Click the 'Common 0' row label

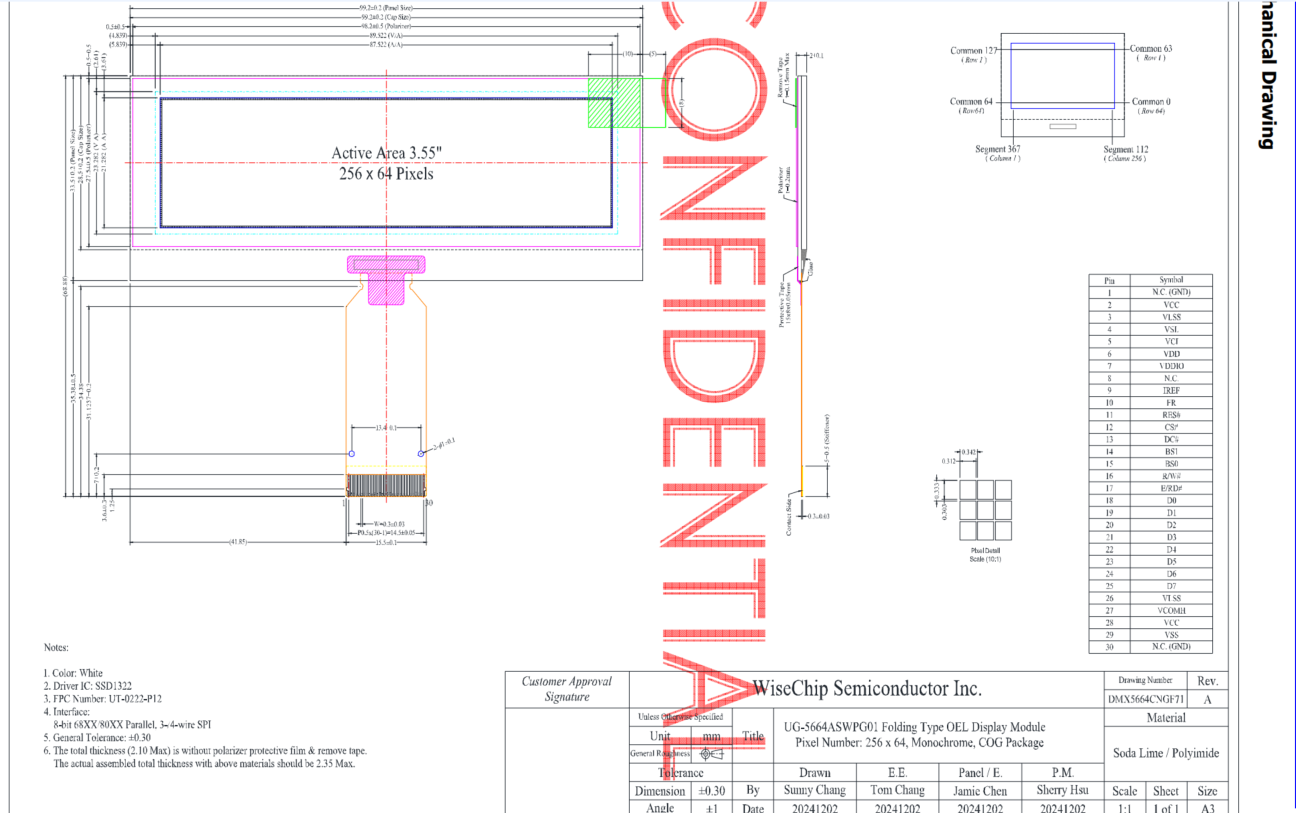pyautogui.click(x=1150, y=102)
